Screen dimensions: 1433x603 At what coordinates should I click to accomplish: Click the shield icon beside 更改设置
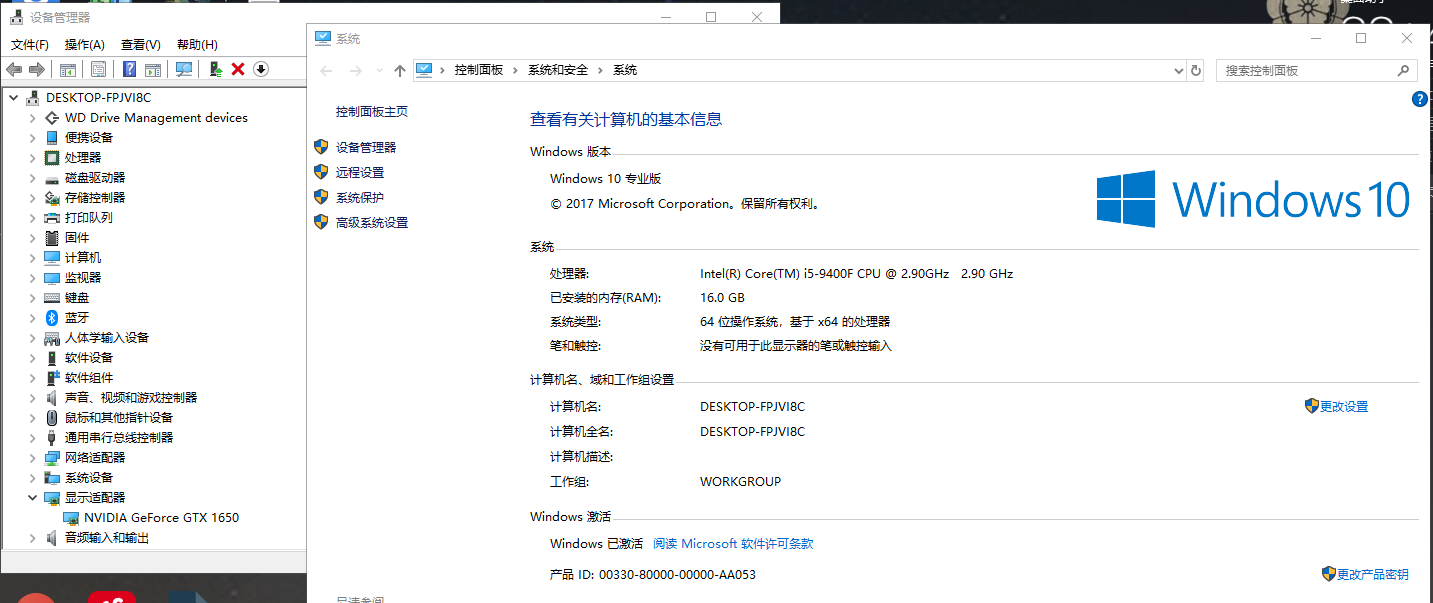[x=1312, y=406]
